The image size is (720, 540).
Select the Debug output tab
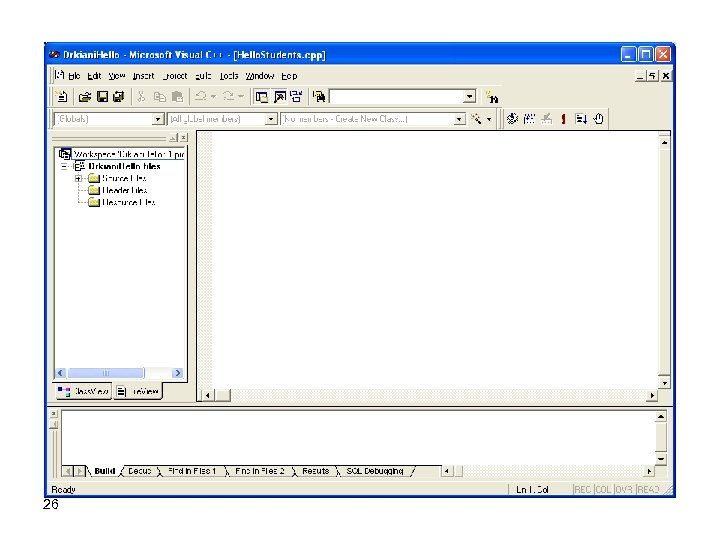(140, 471)
